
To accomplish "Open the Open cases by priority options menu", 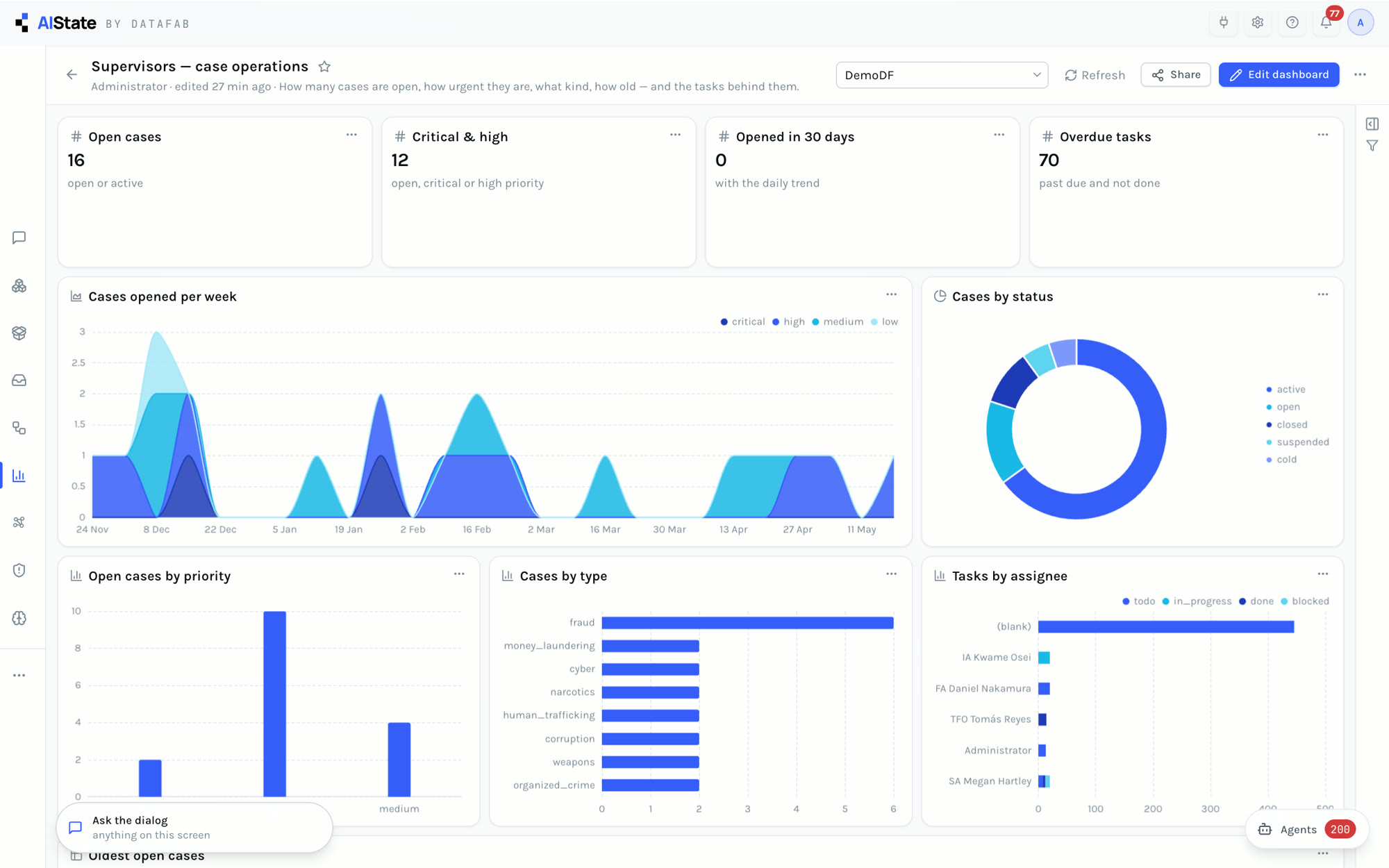I will (x=459, y=574).
